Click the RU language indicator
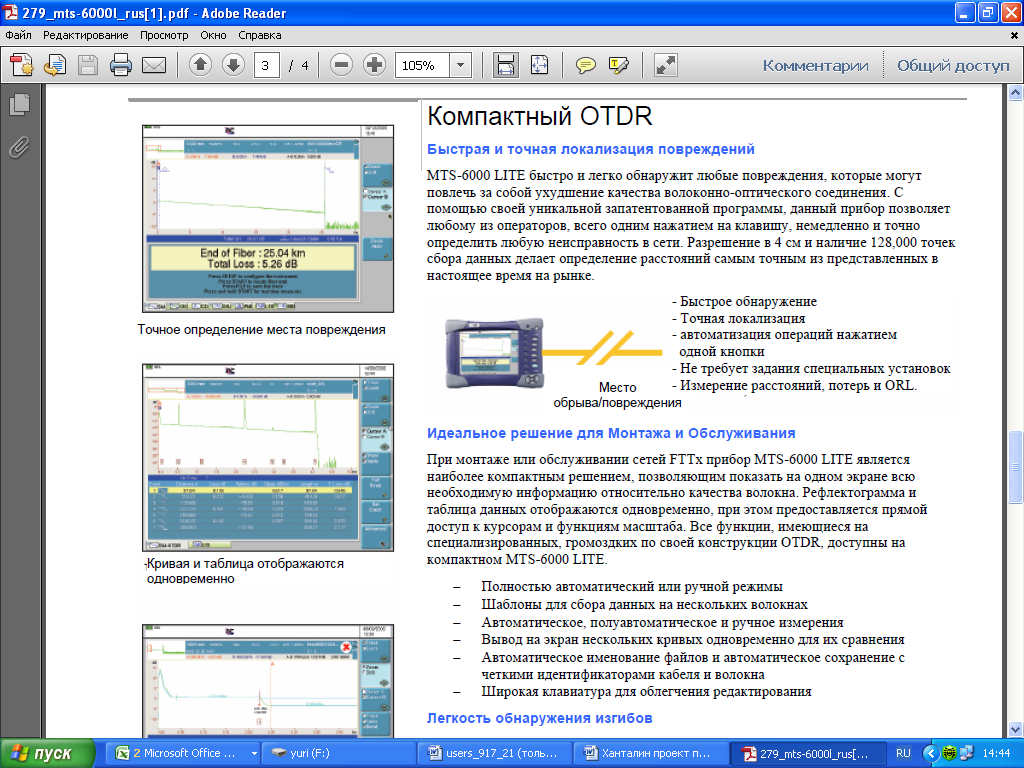1024x768 pixels. [x=903, y=753]
